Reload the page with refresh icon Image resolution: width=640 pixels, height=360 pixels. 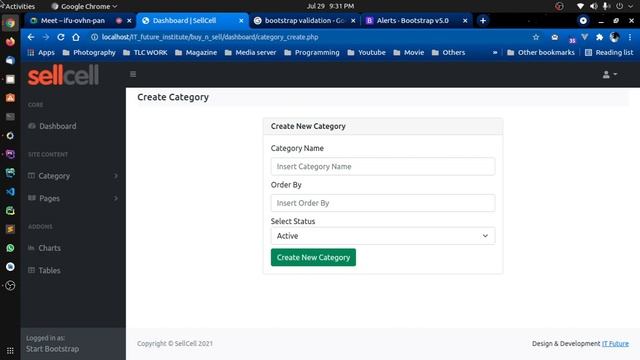[61, 37]
